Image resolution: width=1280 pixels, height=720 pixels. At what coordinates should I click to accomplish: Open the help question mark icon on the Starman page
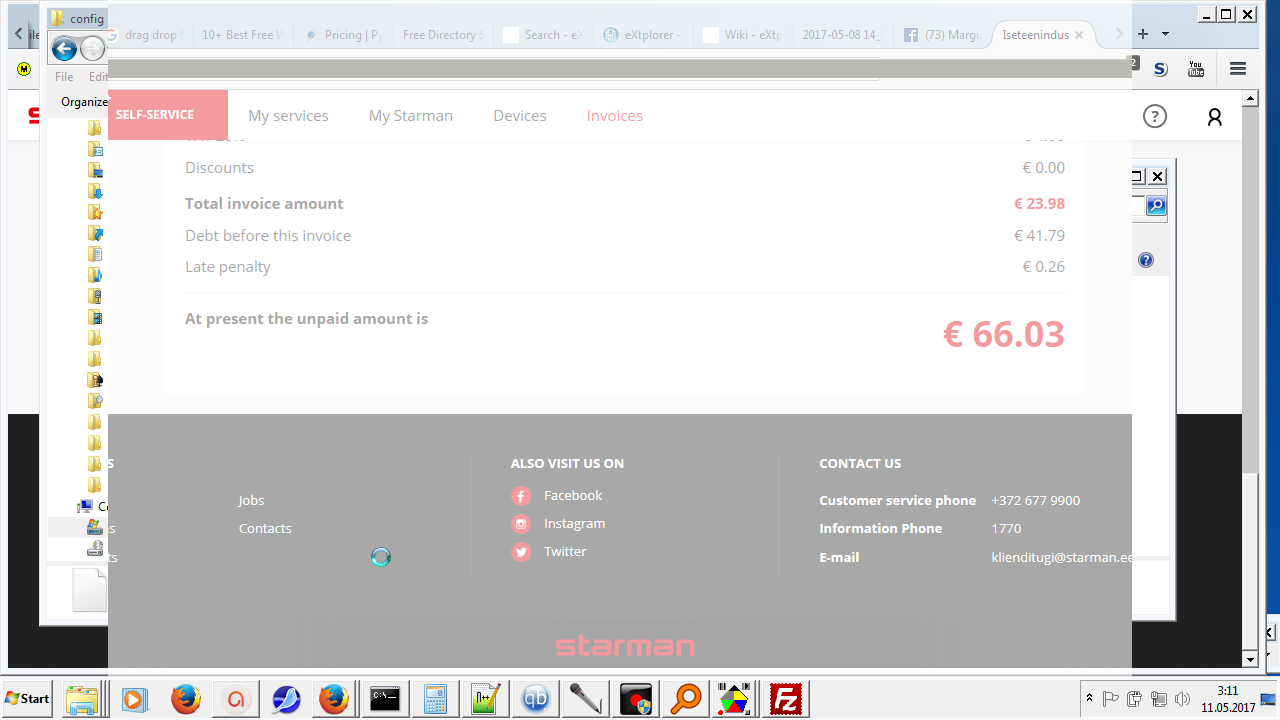pos(1155,117)
